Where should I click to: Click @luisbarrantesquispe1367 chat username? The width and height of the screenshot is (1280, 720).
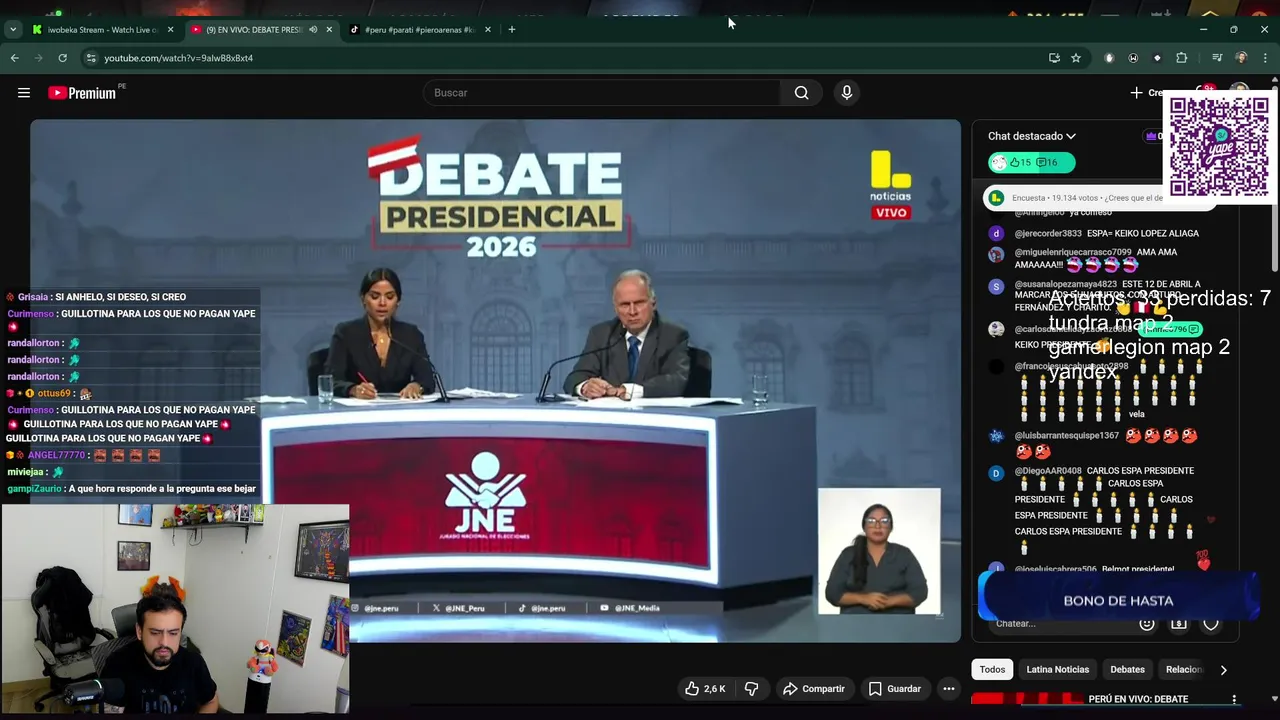(x=1066, y=436)
